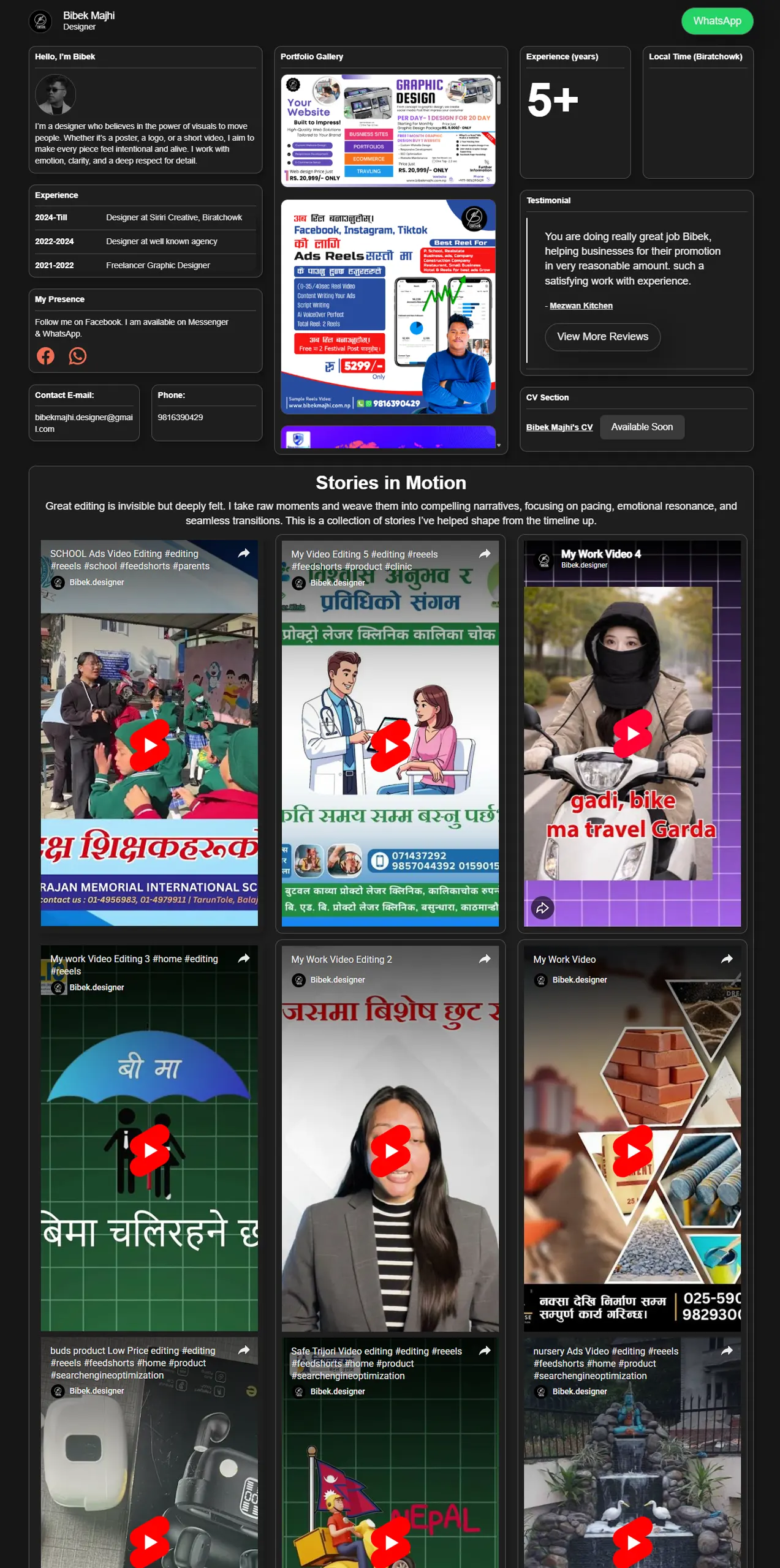
Task: Click the Portfolio Gallery scrollbar down arrow
Action: (x=499, y=445)
